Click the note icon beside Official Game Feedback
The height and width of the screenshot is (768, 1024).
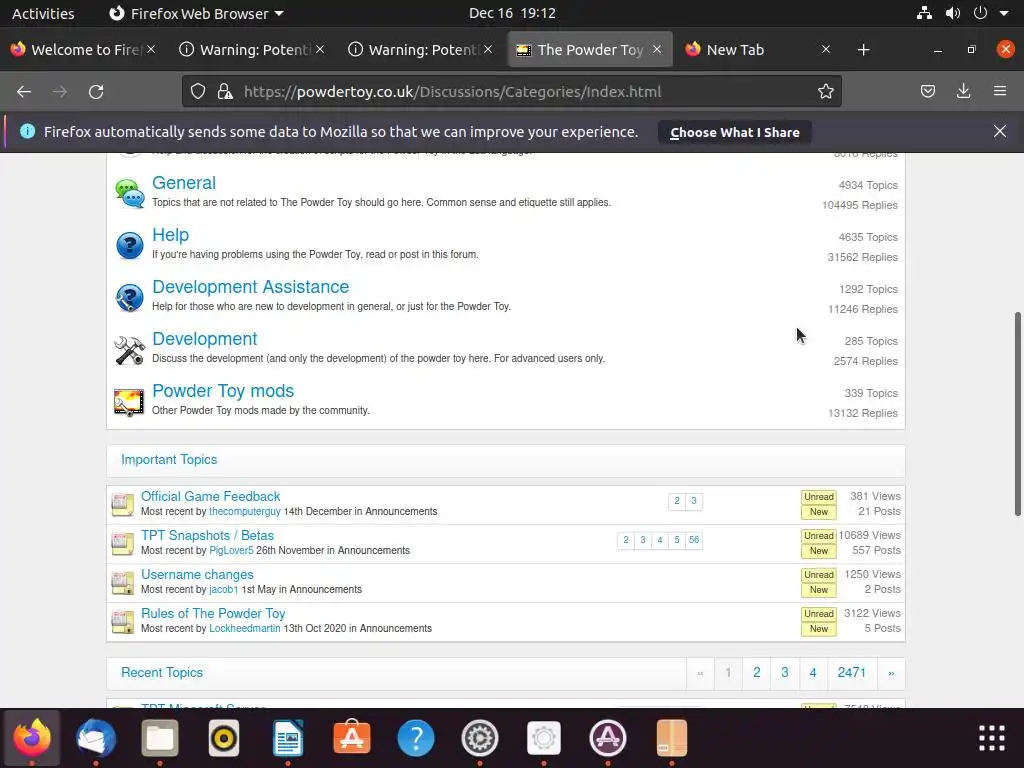122,504
